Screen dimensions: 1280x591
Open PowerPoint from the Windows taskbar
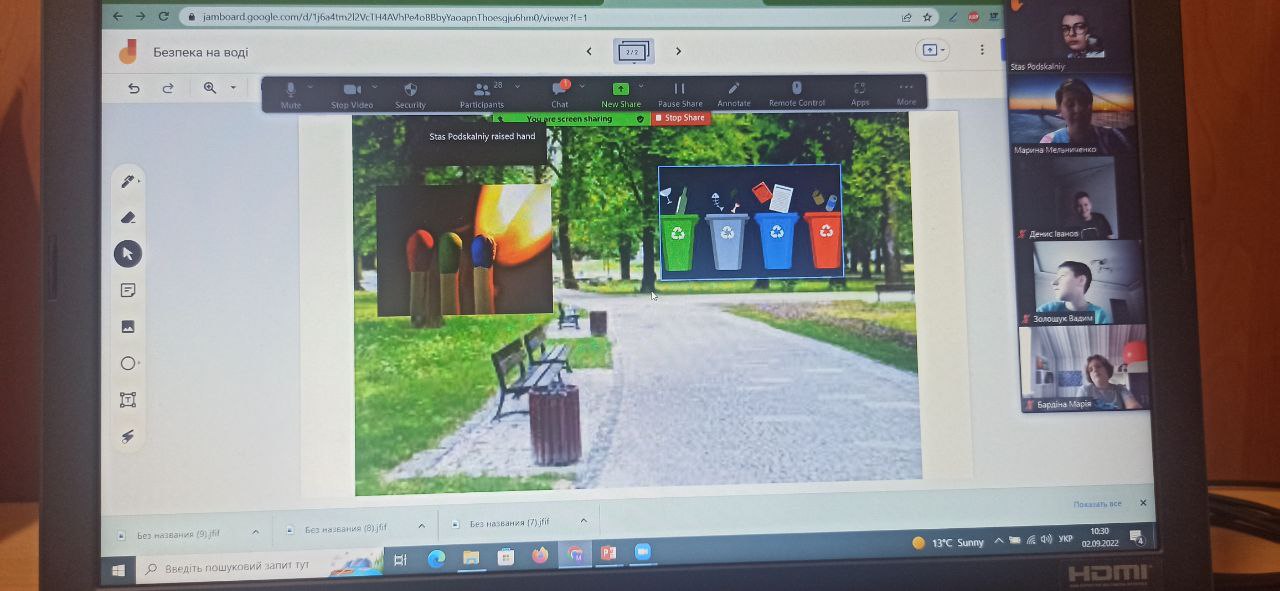pos(608,553)
